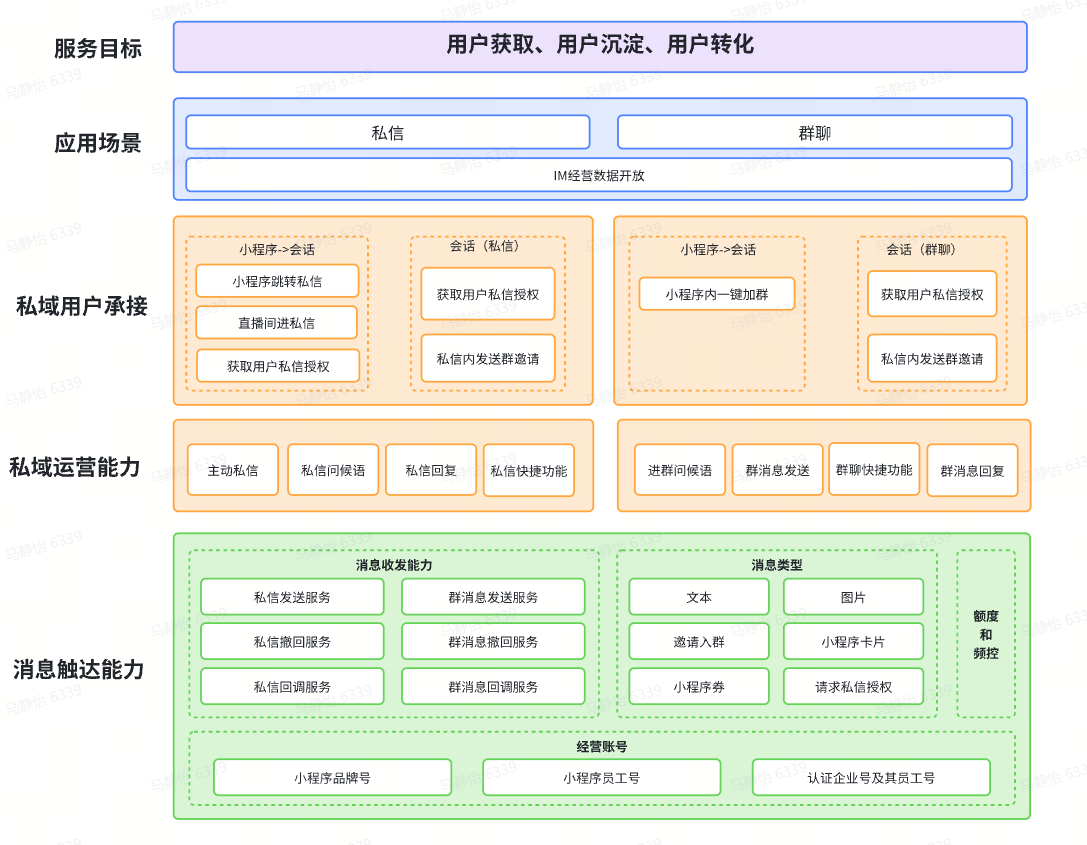This screenshot has width=1087, height=845.
Task: Click the 用户获取、用户沉淀、用户转化 banner
Action: pos(600,46)
